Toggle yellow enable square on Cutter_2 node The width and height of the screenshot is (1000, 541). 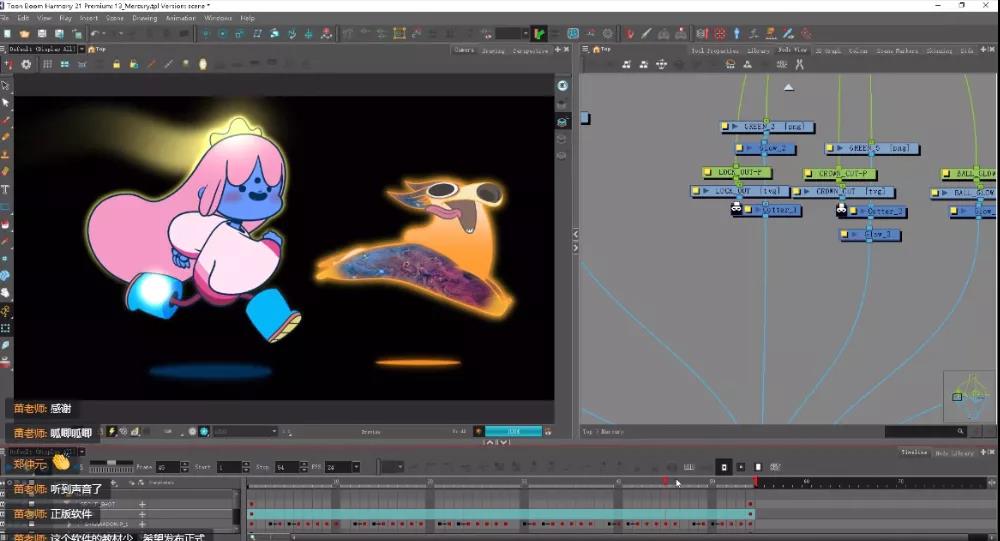pos(853,211)
